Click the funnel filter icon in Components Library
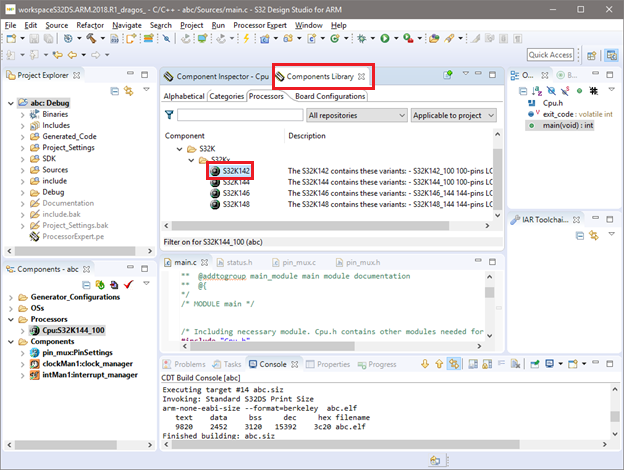 (x=169, y=115)
